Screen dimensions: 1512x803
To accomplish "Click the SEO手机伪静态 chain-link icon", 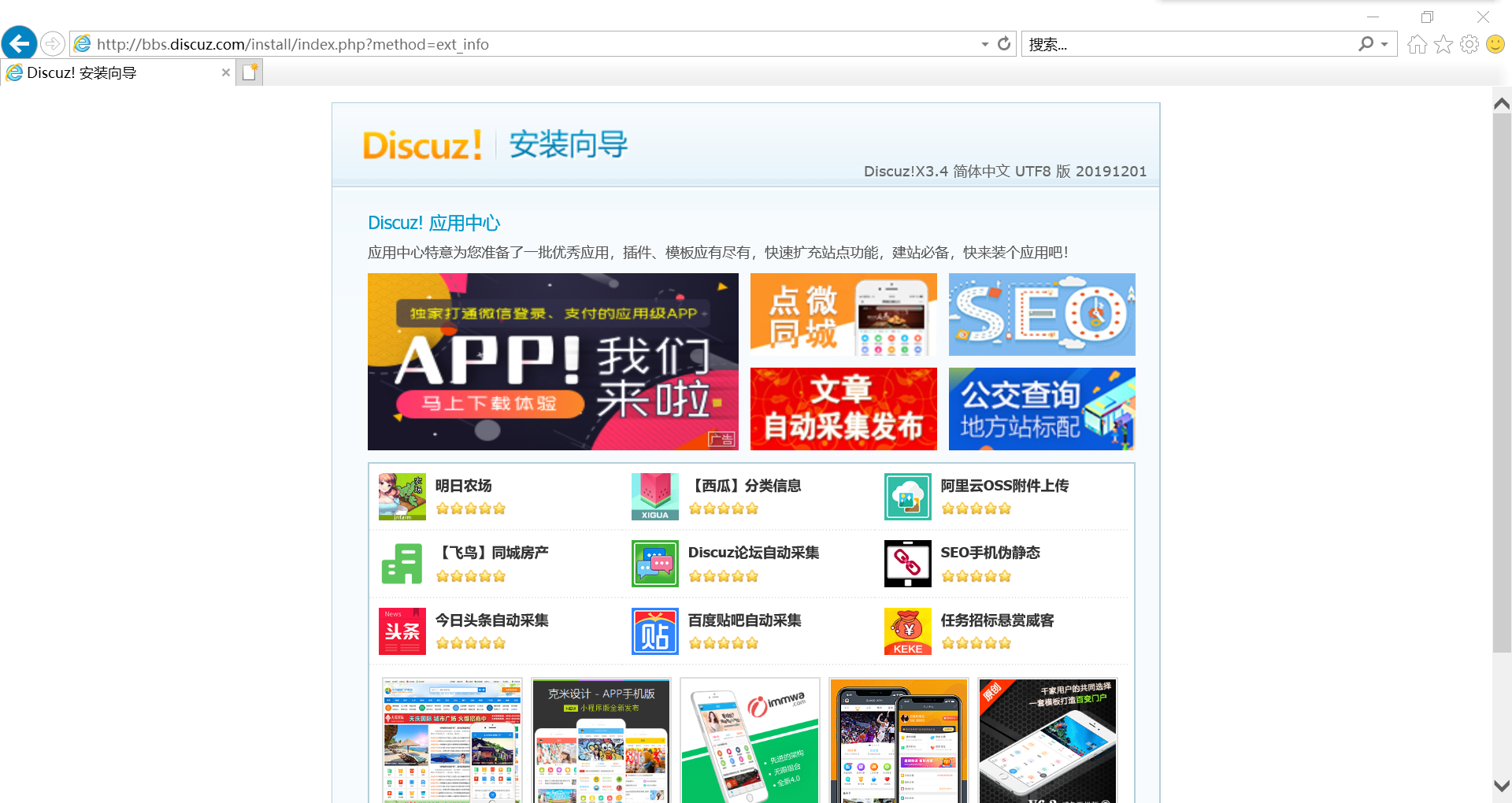I will pyautogui.click(x=908, y=564).
